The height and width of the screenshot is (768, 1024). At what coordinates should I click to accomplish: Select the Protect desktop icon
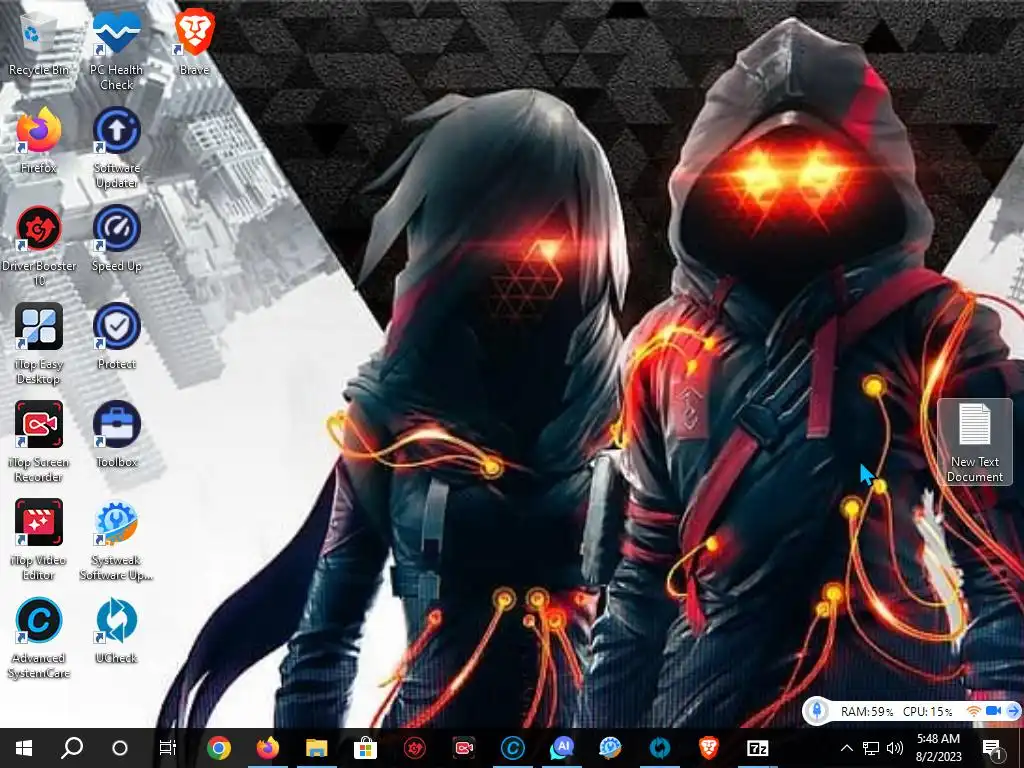tap(116, 337)
